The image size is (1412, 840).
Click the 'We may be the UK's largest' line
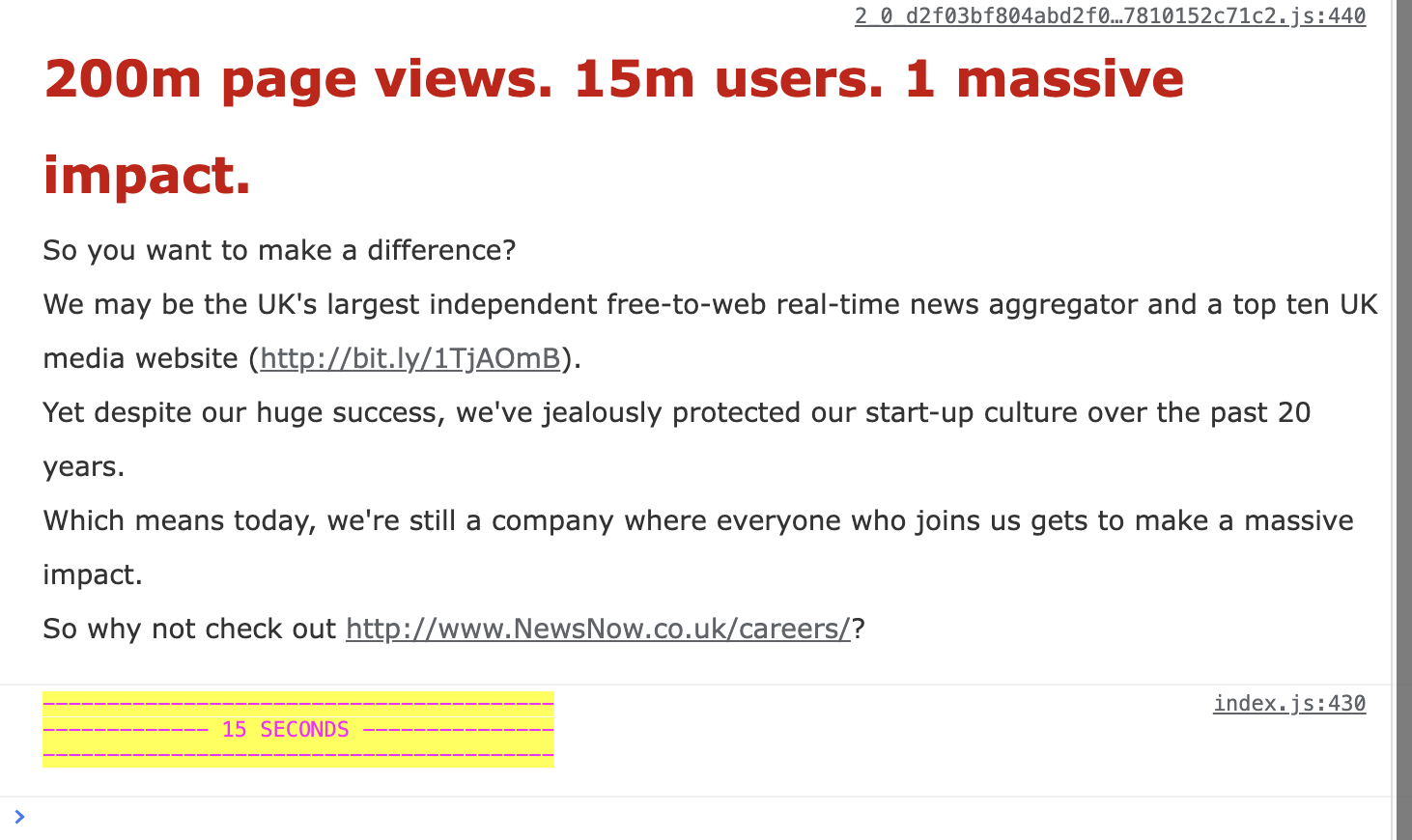tap(710, 304)
